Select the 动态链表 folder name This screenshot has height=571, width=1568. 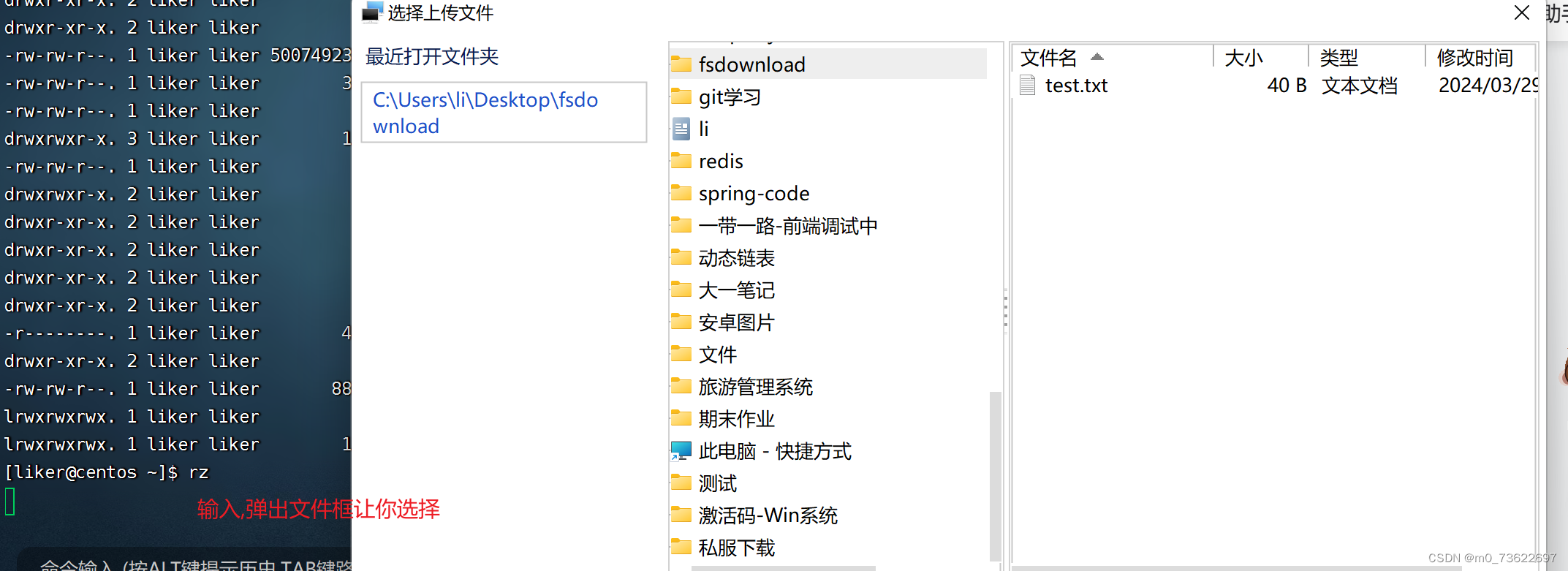coord(737,257)
